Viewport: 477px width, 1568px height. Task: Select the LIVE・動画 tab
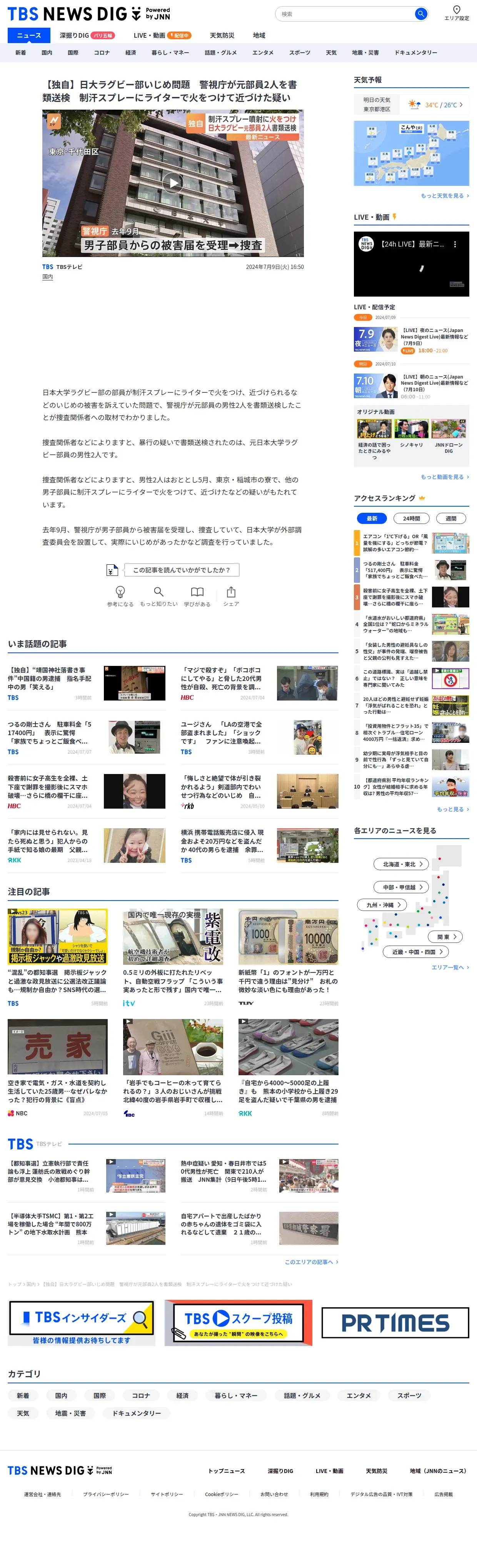click(x=162, y=35)
